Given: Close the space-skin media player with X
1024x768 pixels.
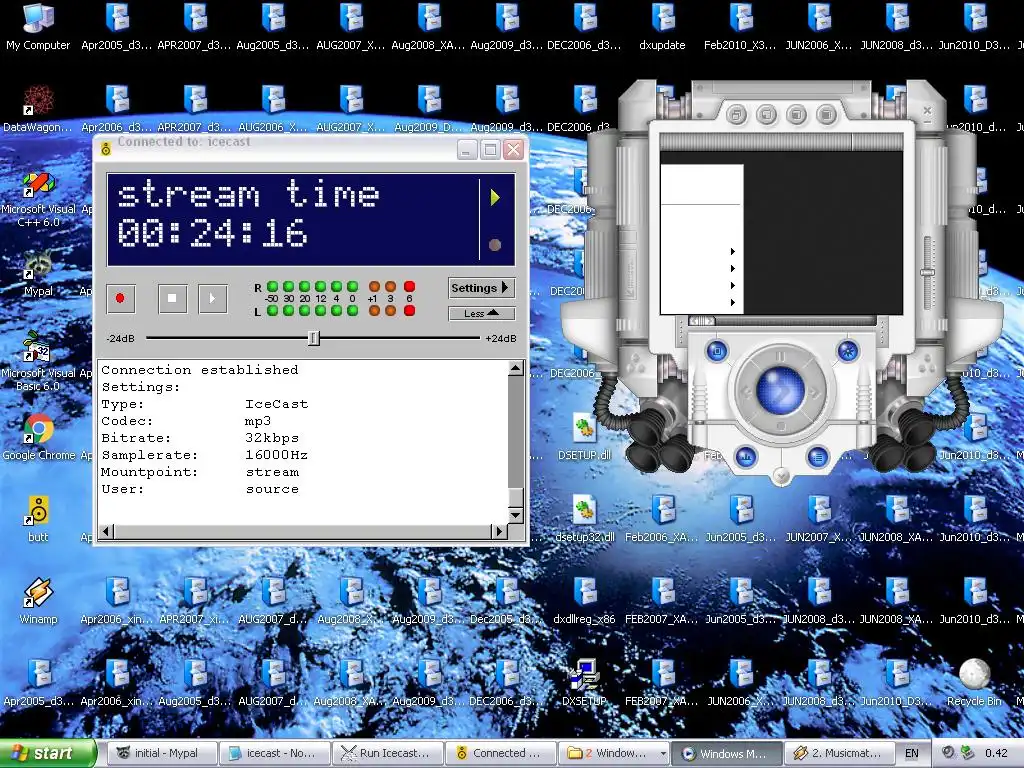Looking at the screenshot, I should [927, 110].
